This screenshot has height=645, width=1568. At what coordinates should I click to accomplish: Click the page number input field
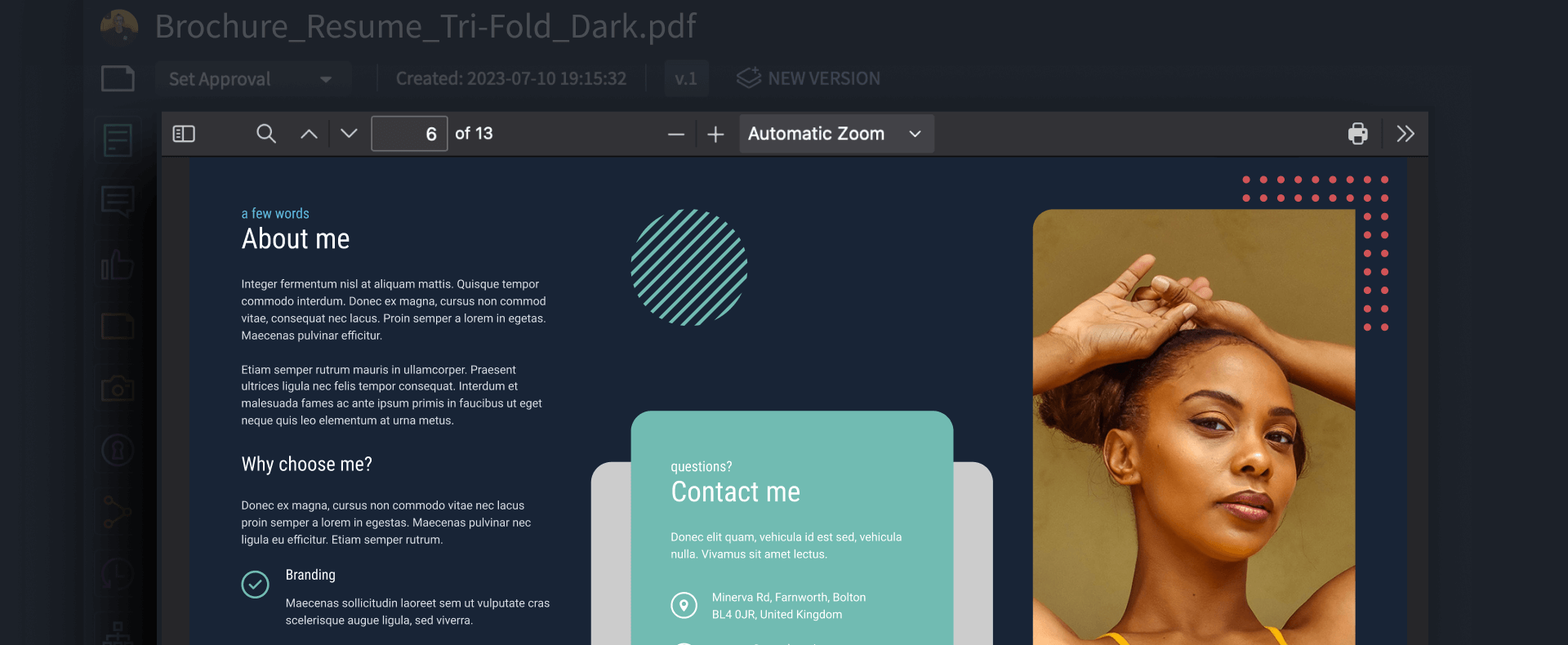click(x=409, y=134)
